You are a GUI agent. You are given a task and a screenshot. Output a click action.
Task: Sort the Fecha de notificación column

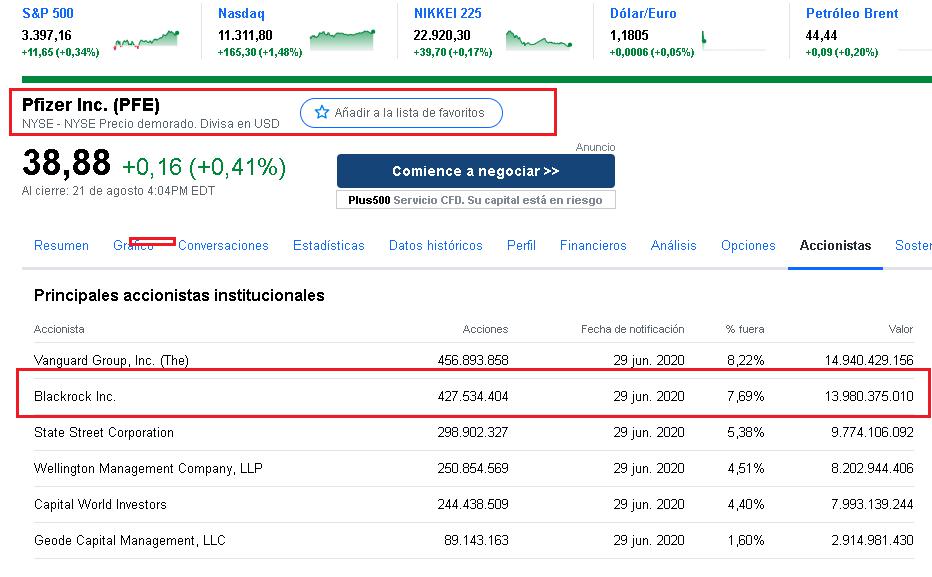pos(632,328)
